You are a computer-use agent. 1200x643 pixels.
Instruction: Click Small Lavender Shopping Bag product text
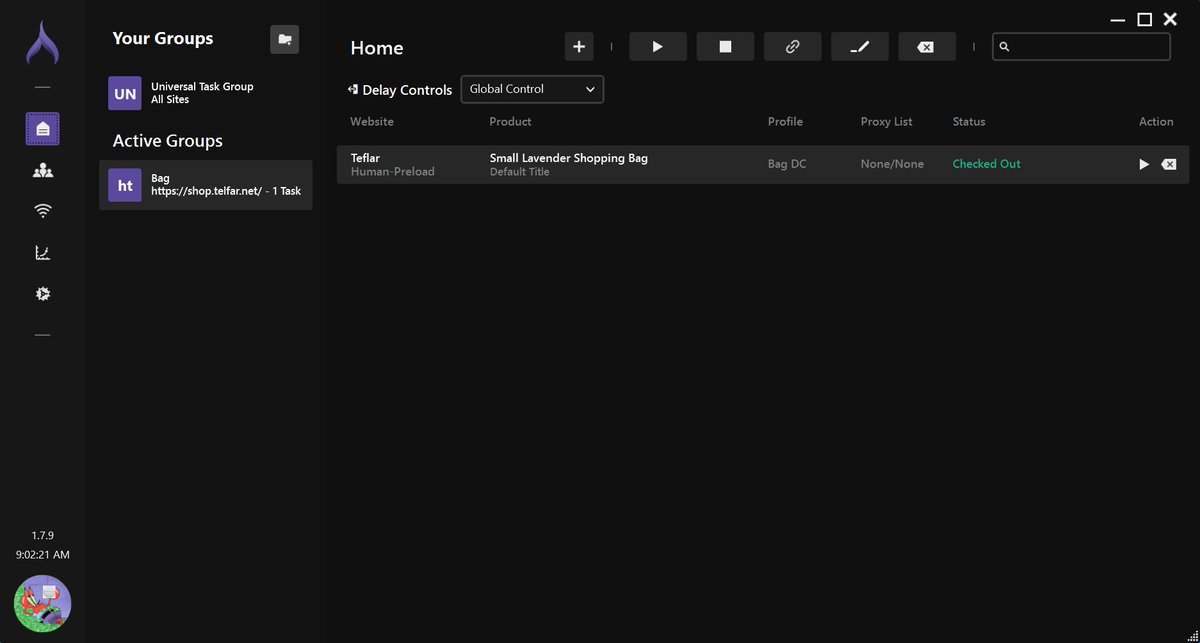[x=568, y=158]
